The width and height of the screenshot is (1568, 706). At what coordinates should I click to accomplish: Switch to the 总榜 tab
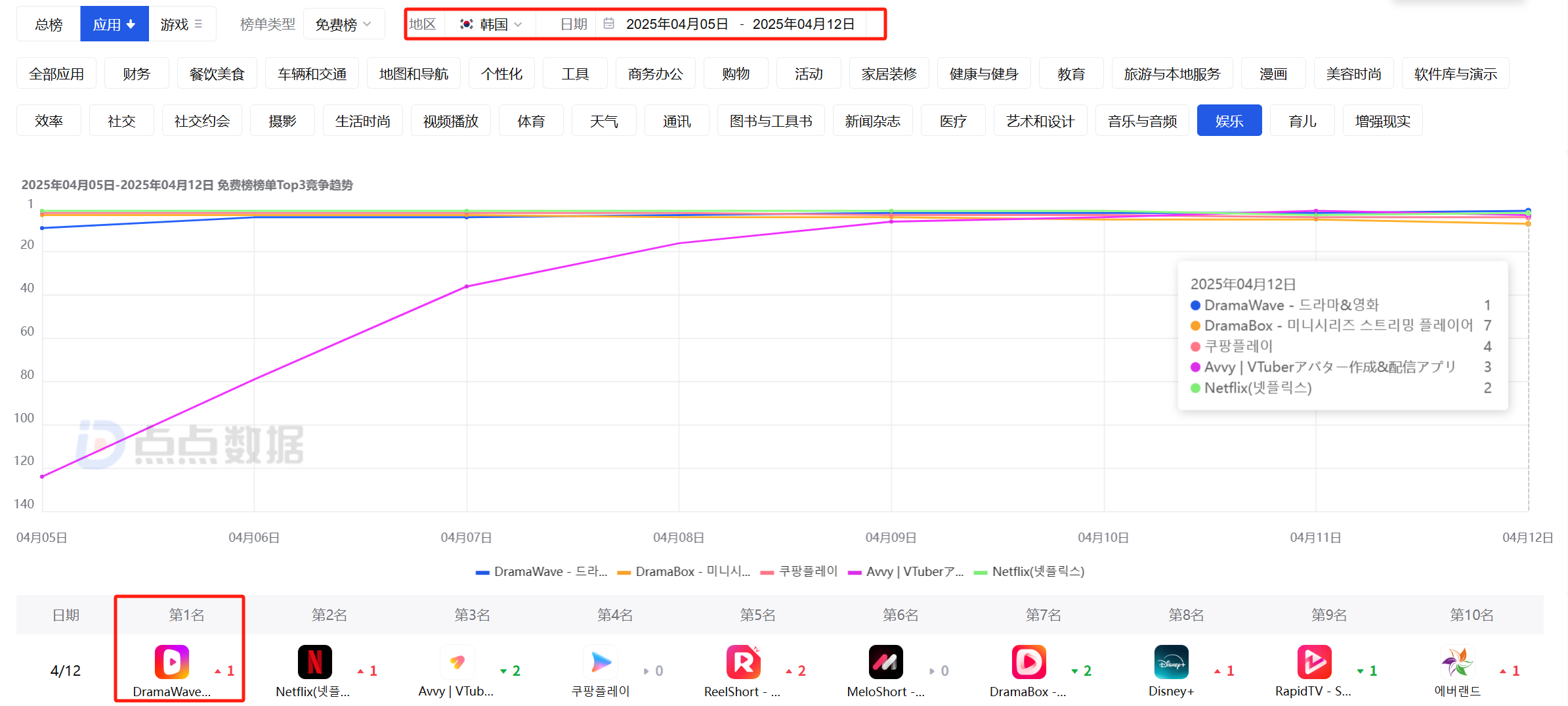click(x=49, y=24)
